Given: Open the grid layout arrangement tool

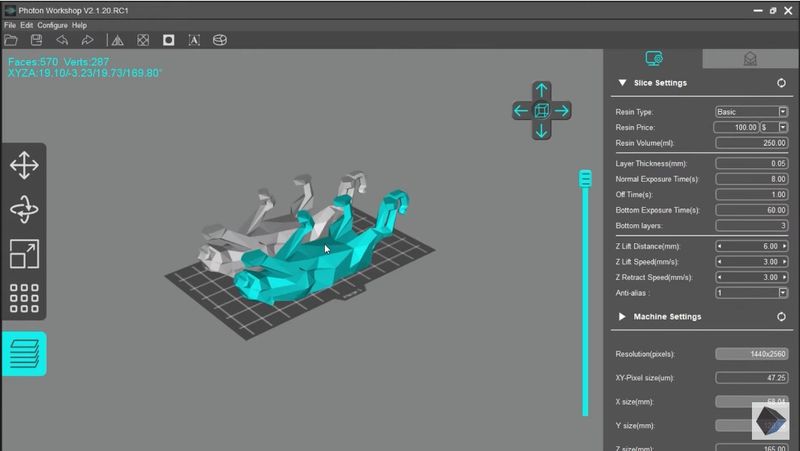Looking at the screenshot, I should pos(24,298).
